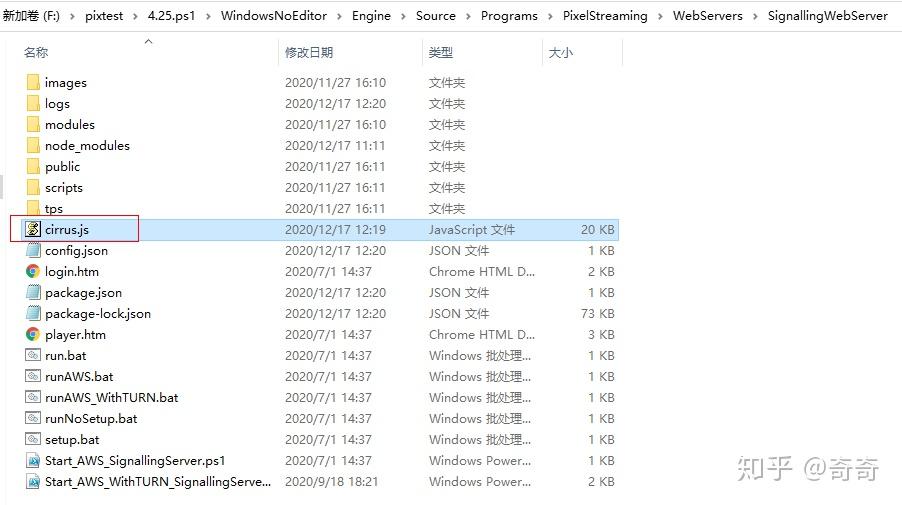Click the config.json file icon
902x505 pixels.
coord(33,250)
